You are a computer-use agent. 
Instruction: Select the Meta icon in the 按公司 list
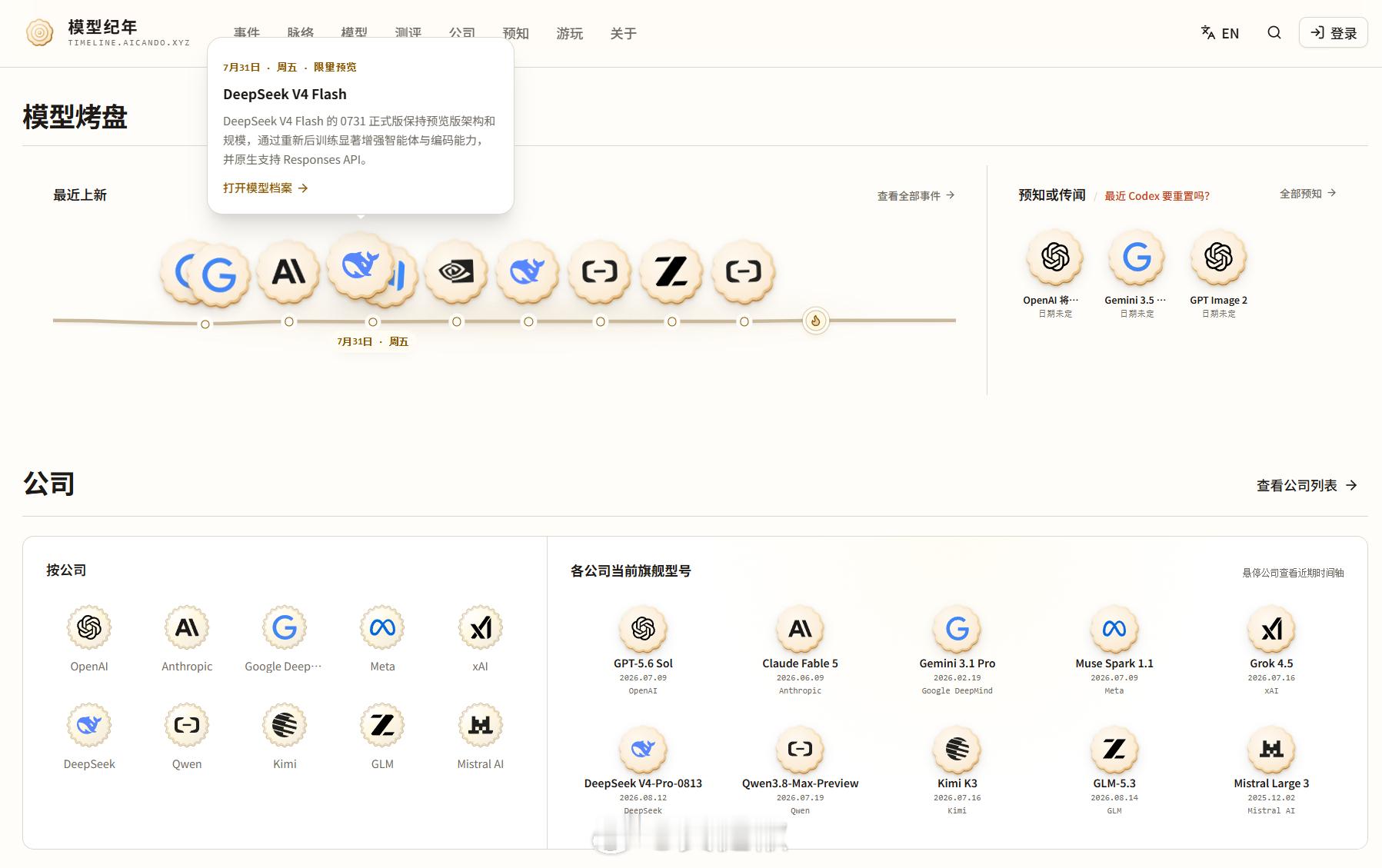382,627
